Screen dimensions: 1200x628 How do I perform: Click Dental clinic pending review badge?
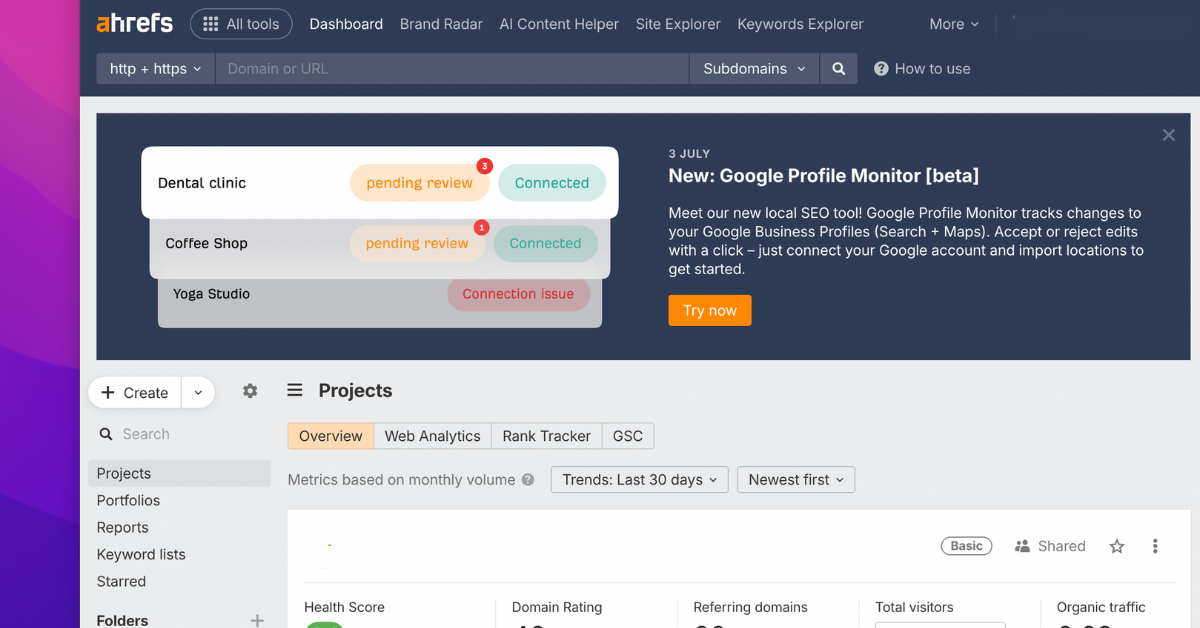pos(419,183)
